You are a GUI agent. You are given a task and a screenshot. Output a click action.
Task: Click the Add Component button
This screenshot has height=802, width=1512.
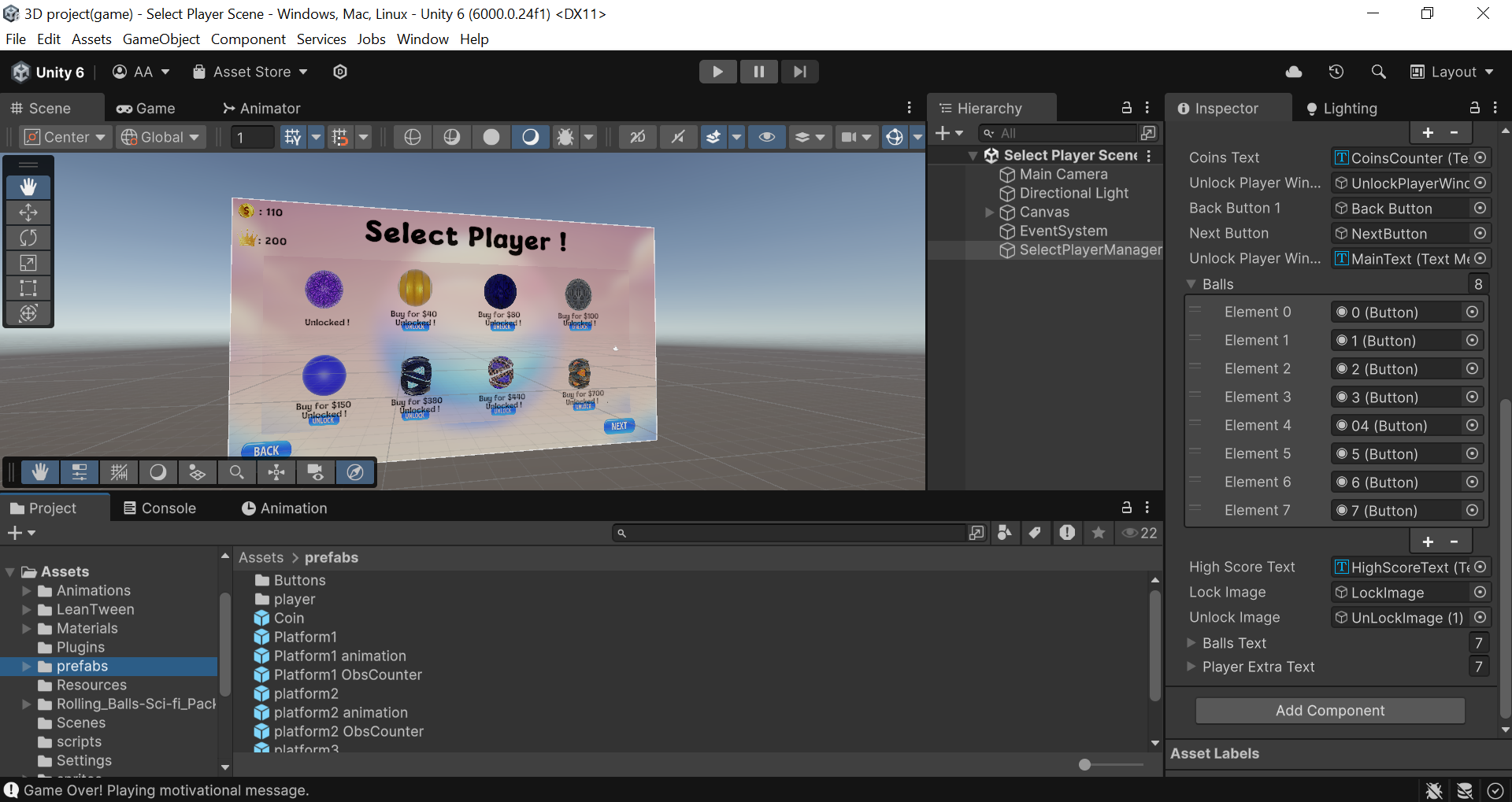[x=1329, y=711]
